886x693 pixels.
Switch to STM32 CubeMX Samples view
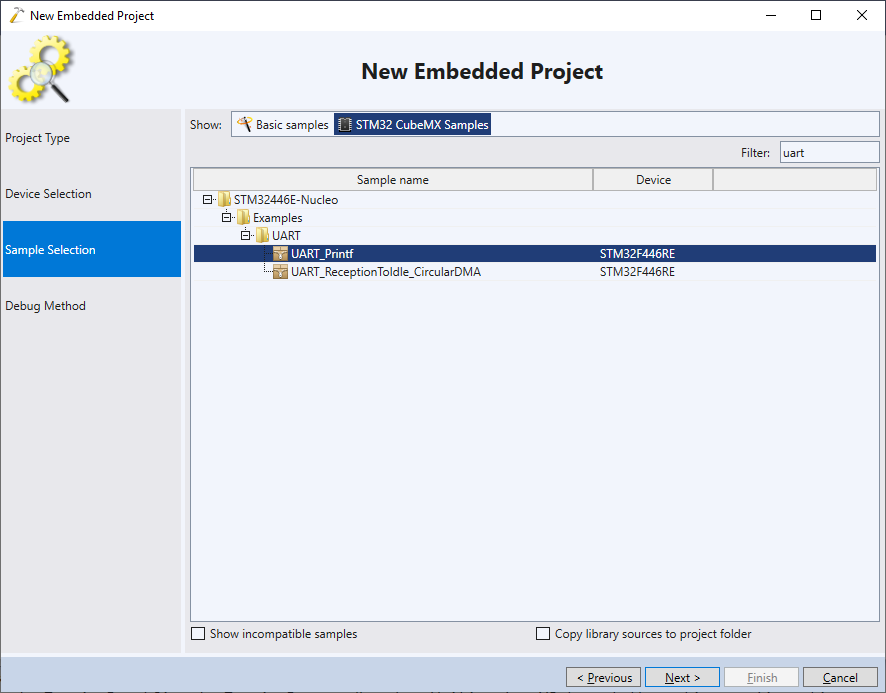coord(412,124)
